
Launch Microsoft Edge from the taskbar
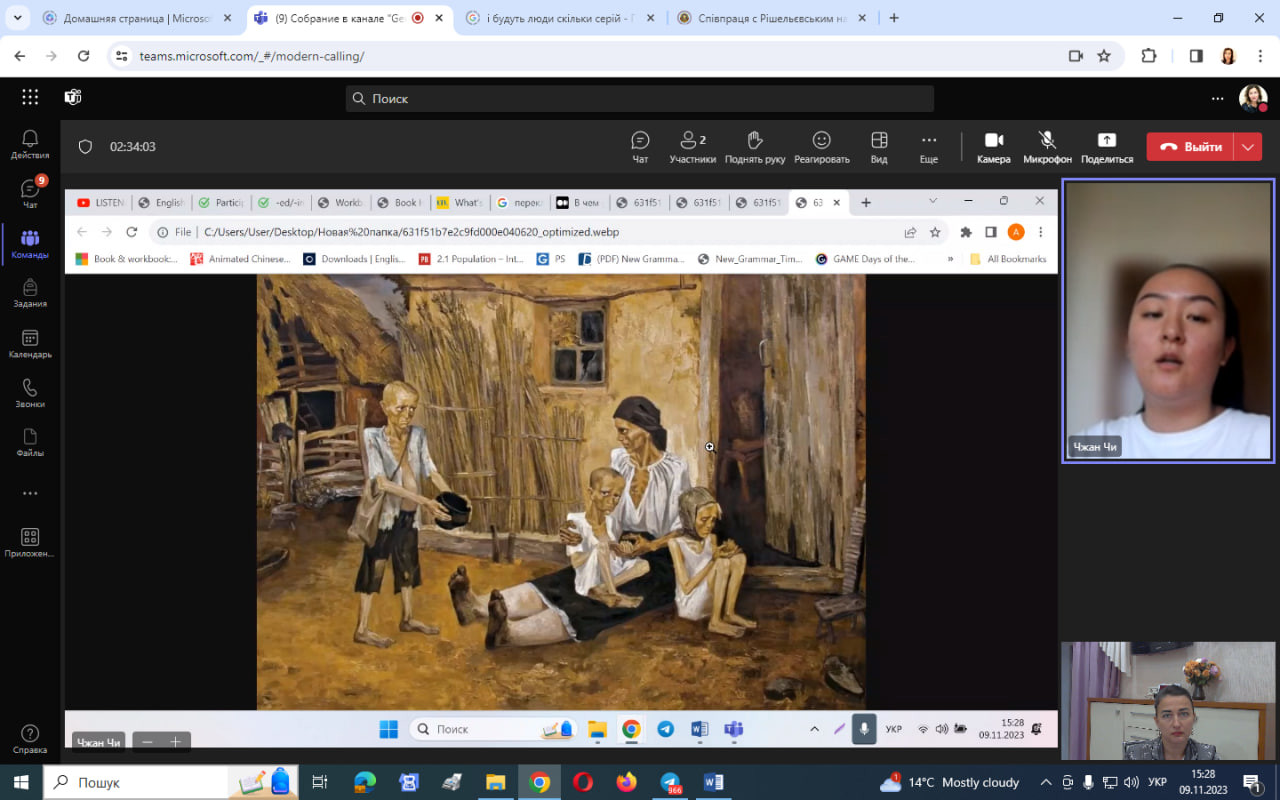tap(365, 782)
